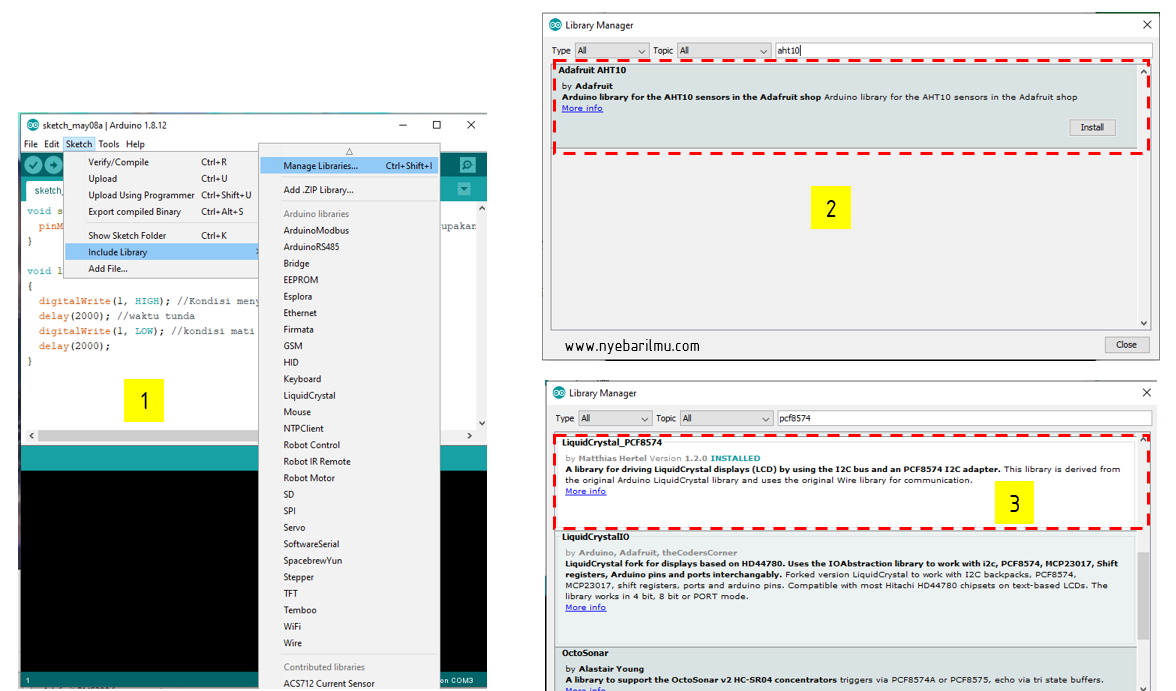The width and height of the screenshot is (1176, 691).
Task: Include the EEPROM library
Action: pos(301,280)
